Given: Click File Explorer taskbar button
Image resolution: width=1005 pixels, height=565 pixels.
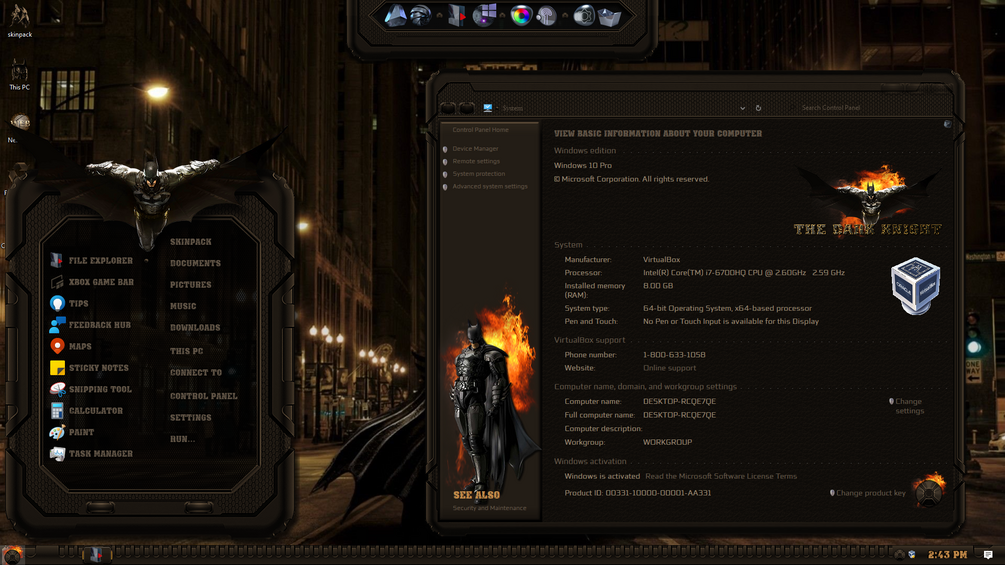Looking at the screenshot, I should (97, 555).
